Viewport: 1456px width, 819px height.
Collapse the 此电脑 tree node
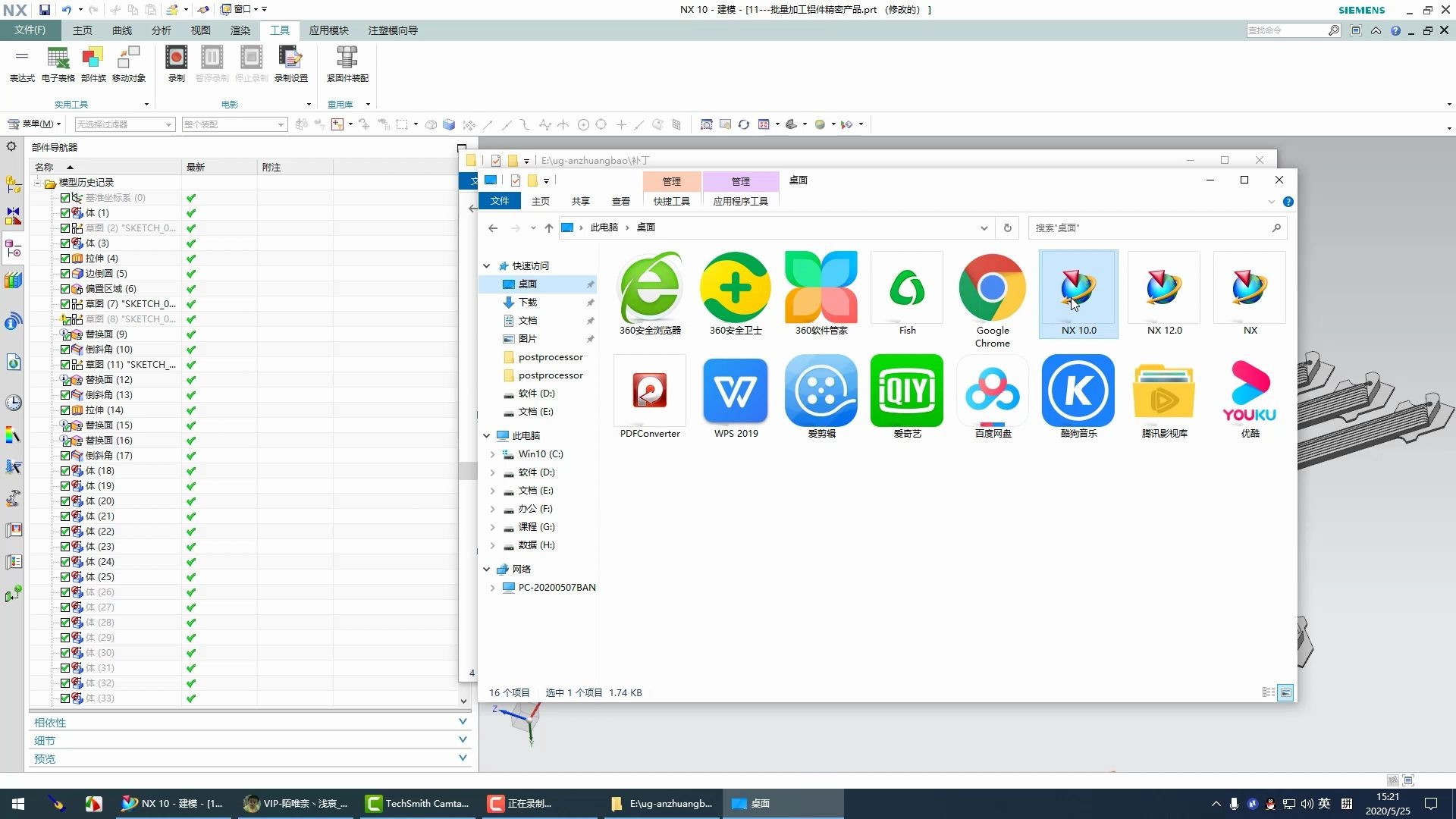pos(487,436)
